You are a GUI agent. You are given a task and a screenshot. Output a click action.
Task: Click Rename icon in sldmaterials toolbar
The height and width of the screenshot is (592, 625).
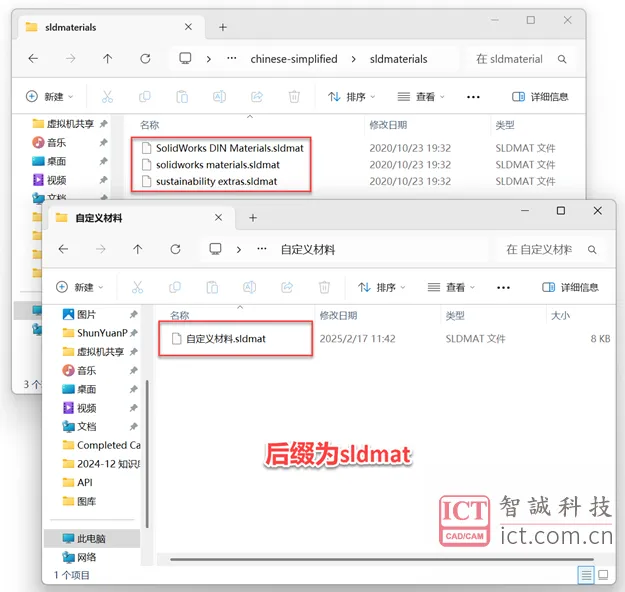(219, 96)
